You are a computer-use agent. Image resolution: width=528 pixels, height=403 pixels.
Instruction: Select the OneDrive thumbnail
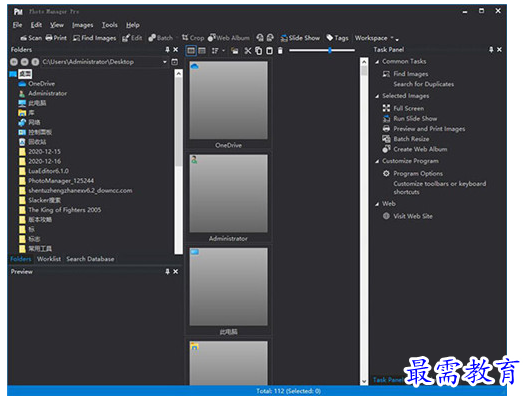(x=229, y=104)
